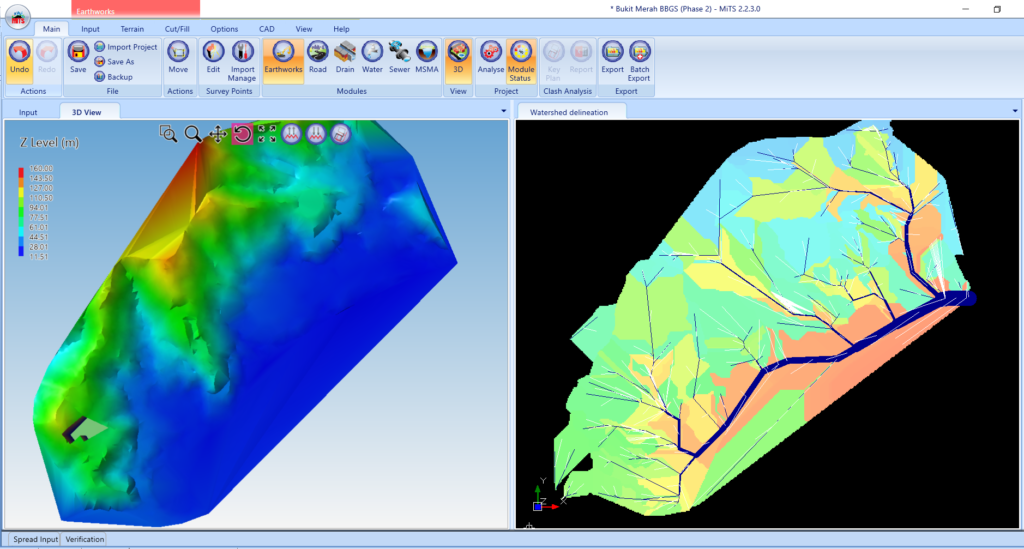Screen dimensions: 1024x549
Task: Click the Z Level (m) legend title
Action: click(x=49, y=142)
